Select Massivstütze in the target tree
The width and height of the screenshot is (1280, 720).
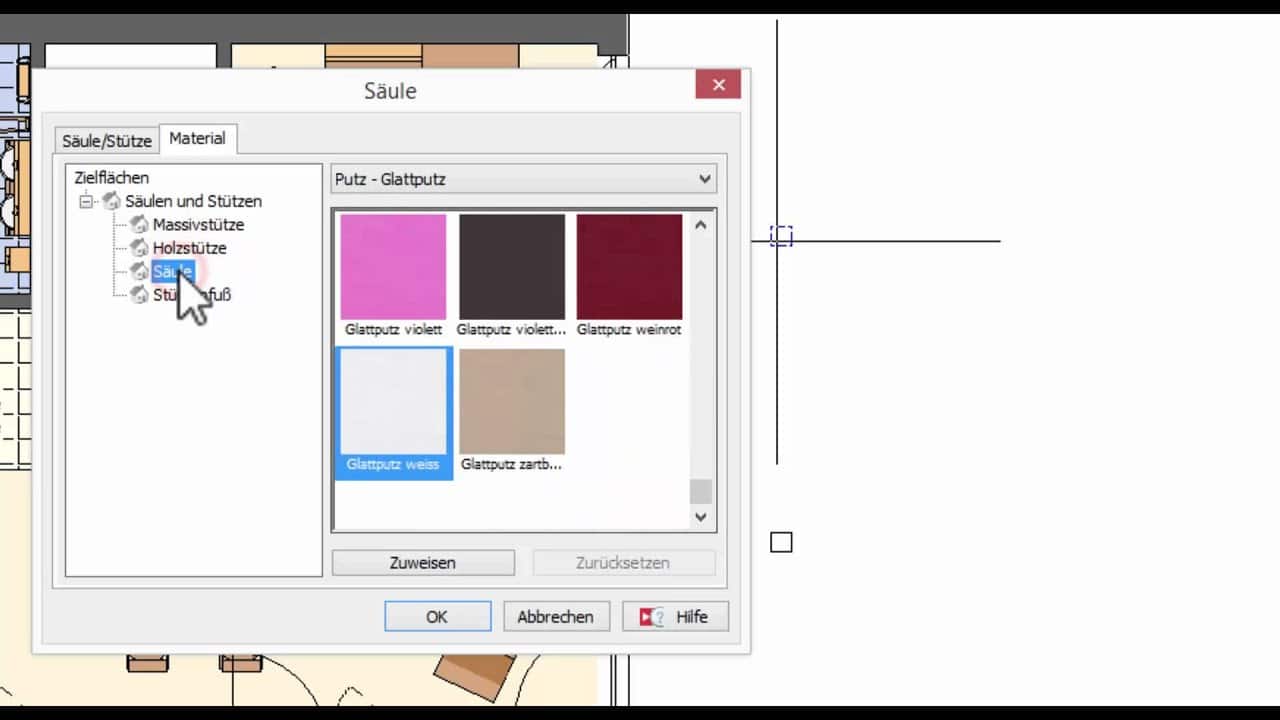(x=198, y=225)
